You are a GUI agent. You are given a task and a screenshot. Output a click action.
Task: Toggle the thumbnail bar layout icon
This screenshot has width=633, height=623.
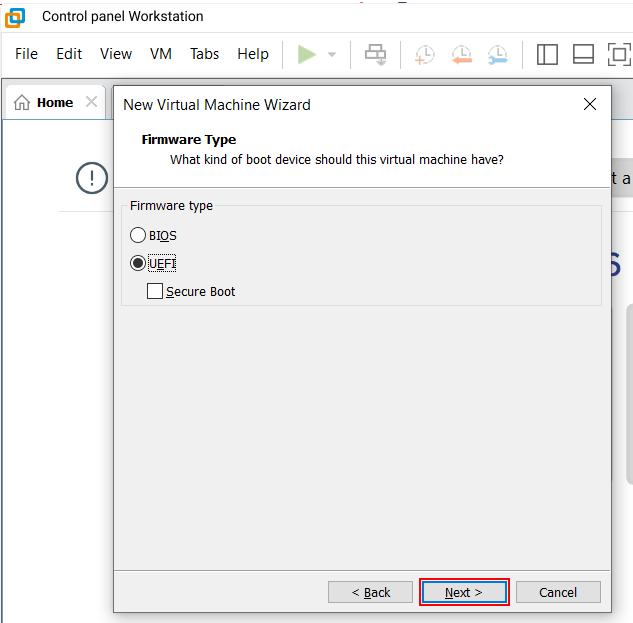click(583, 54)
